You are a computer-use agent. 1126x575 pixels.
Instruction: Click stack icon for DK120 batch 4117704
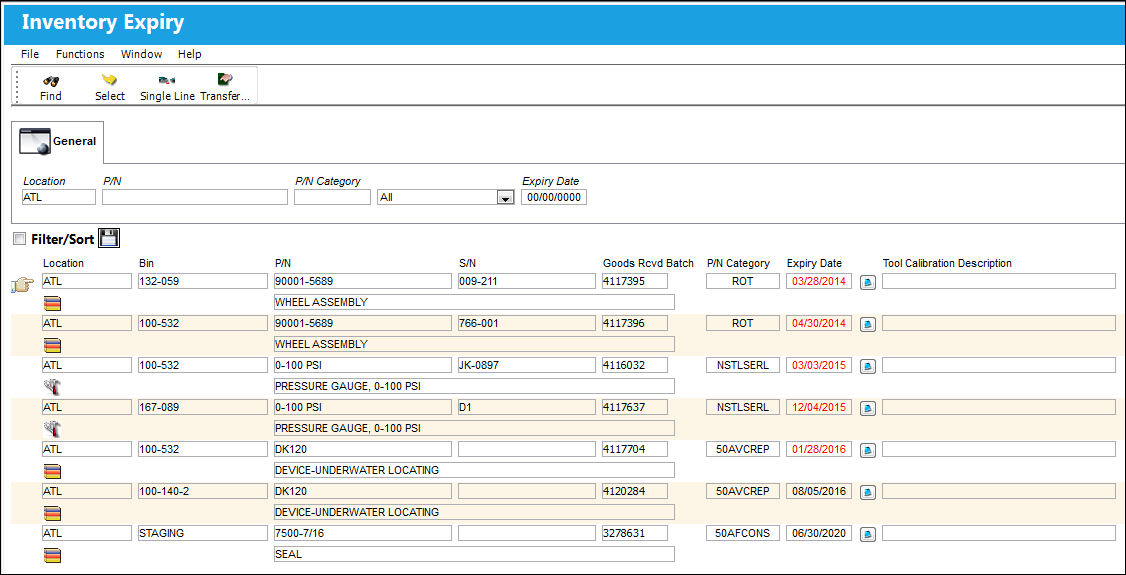point(52,471)
